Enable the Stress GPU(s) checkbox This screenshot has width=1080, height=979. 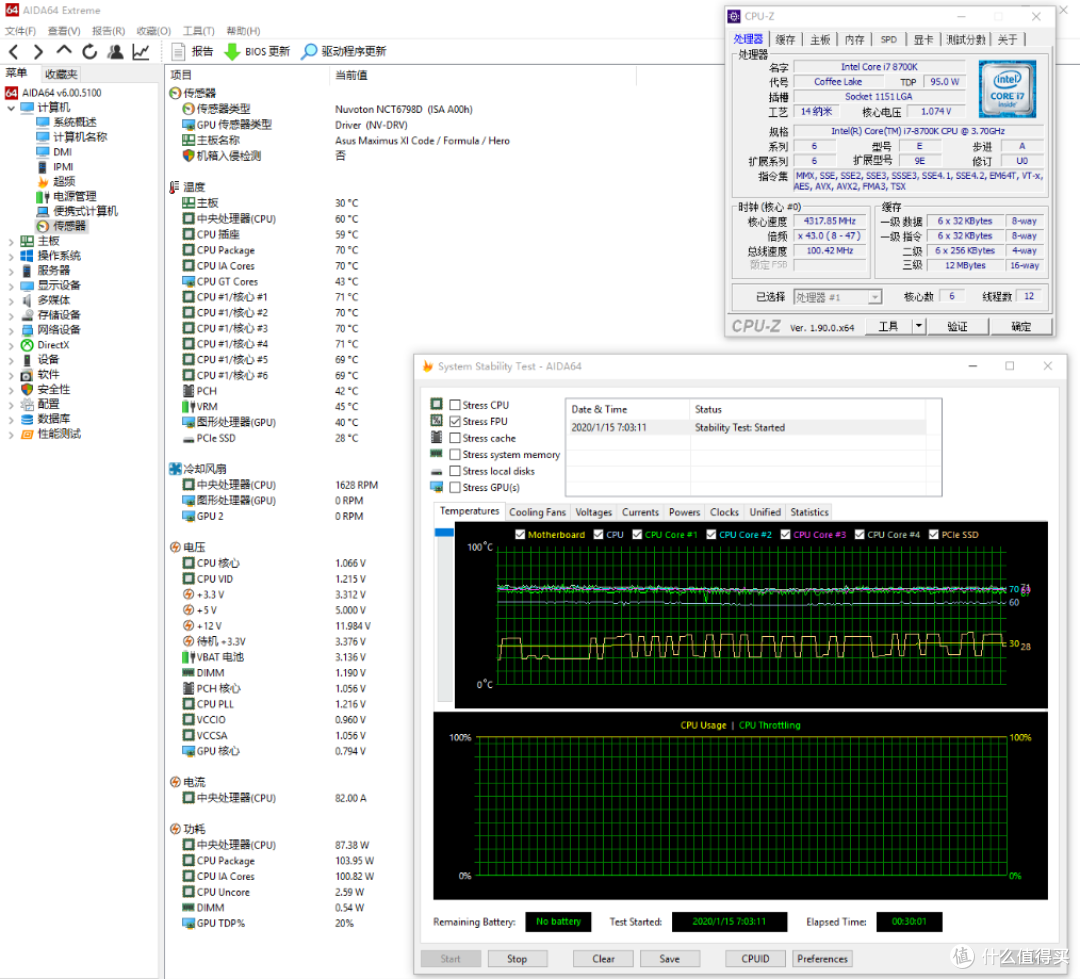click(x=455, y=487)
